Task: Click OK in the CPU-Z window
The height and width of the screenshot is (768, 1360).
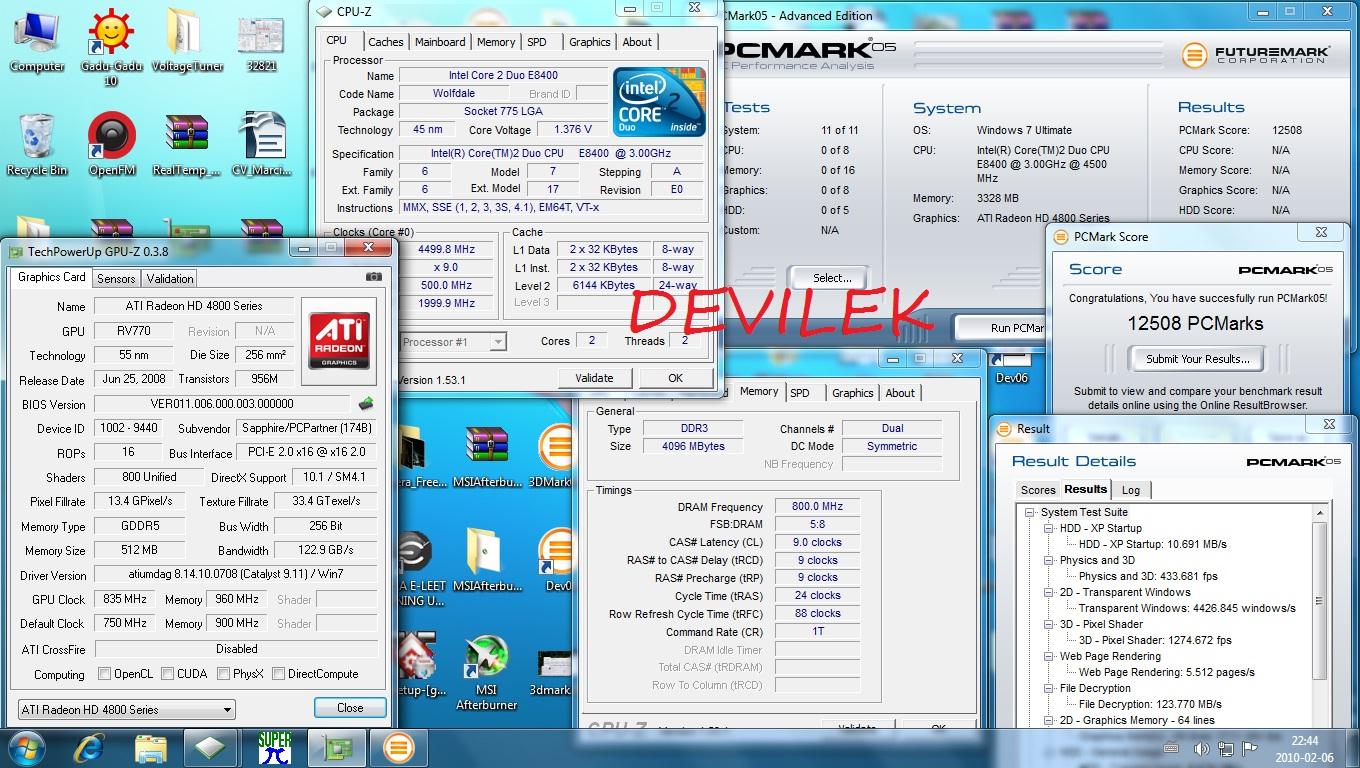Action: 675,378
